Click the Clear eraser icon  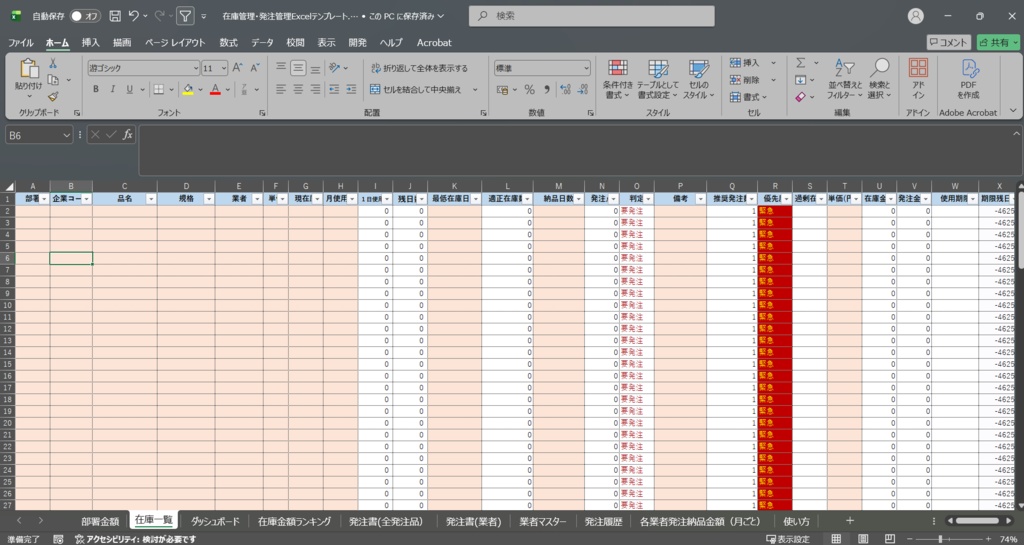801,97
